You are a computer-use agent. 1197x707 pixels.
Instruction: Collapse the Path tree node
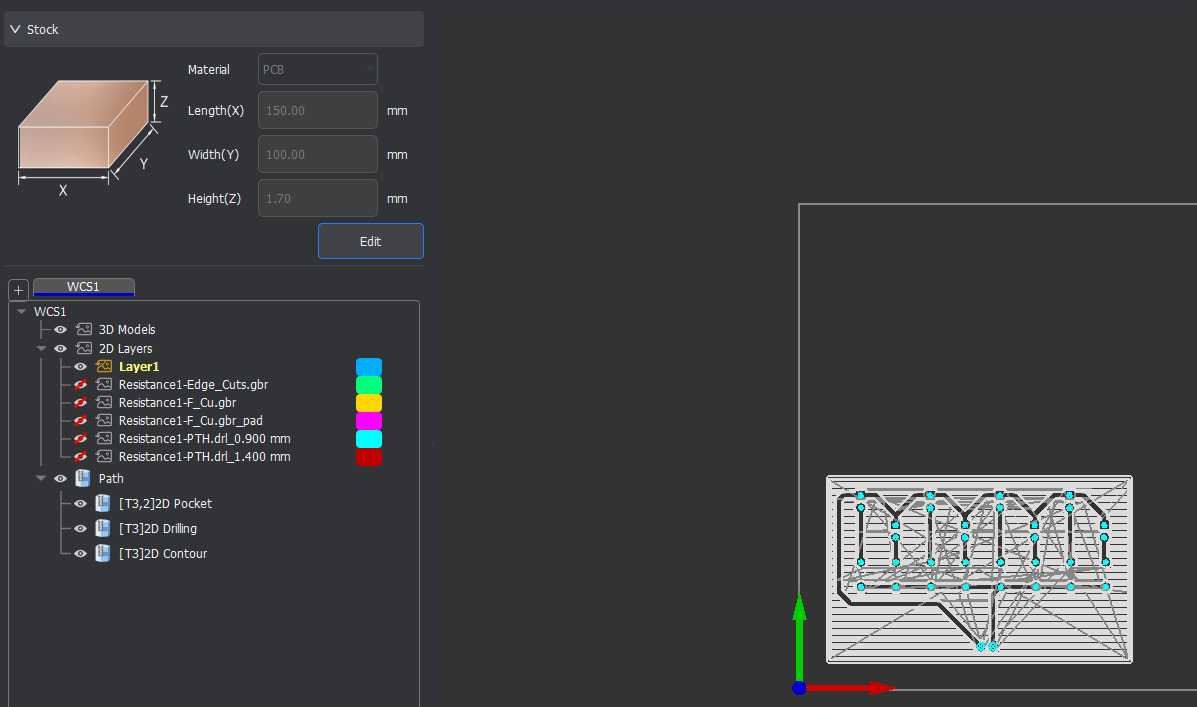click(x=41, y=479)
